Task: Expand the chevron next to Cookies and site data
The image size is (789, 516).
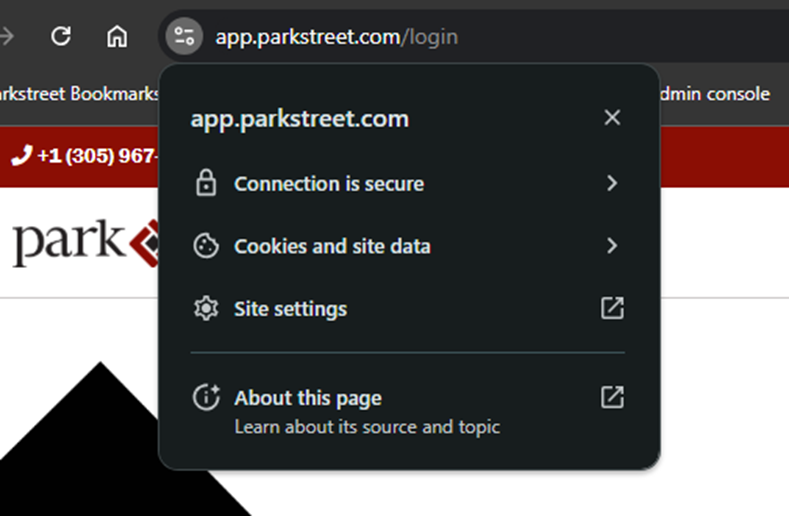Action: pyautogui.click(x=612, y=246)
